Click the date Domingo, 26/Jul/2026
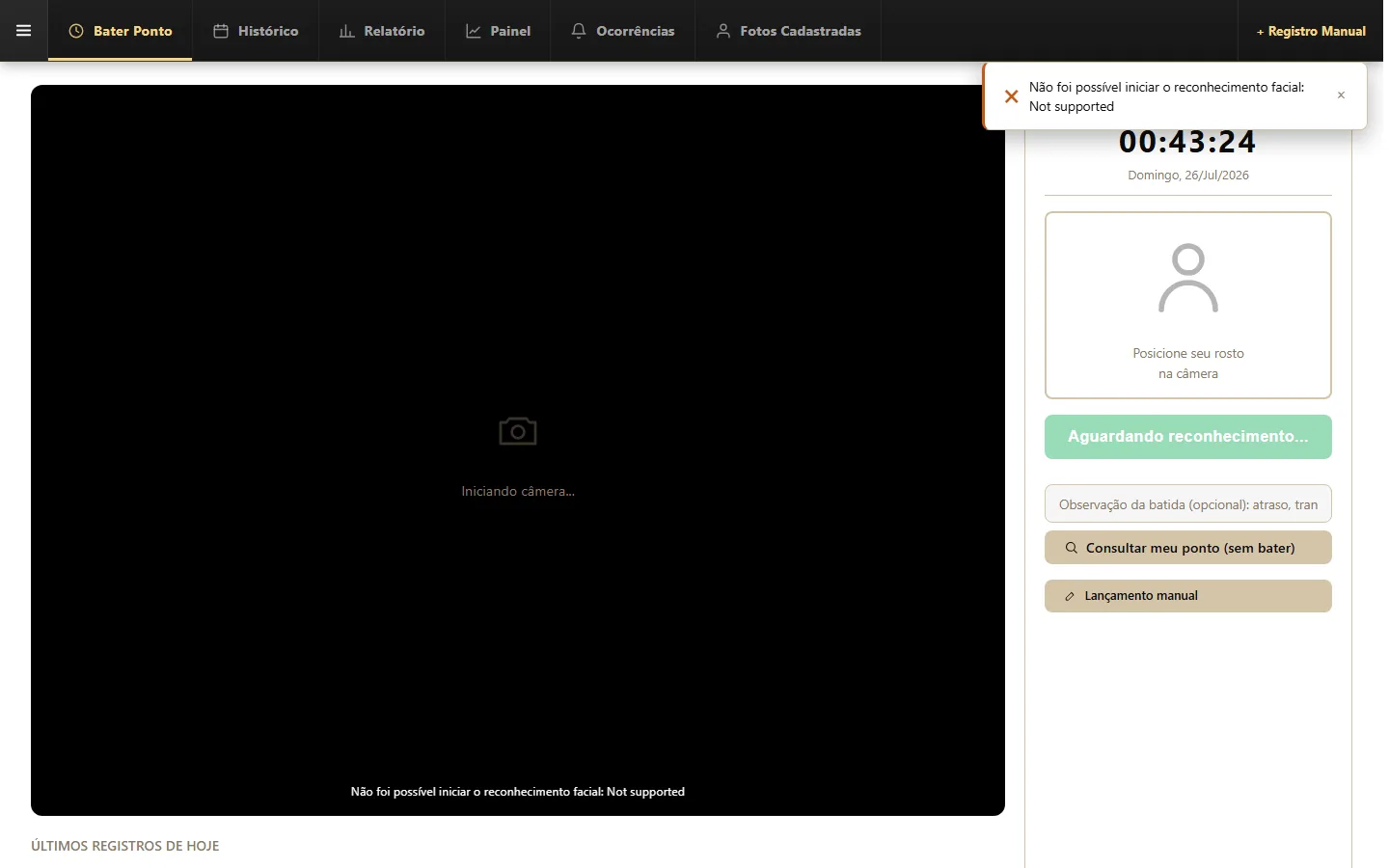 coord(1188,176)
